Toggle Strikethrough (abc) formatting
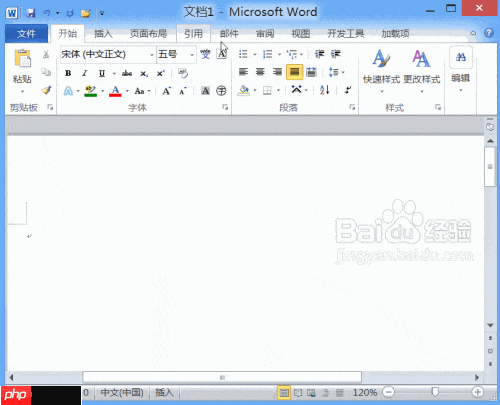This screenshot has width=500, height=405. [127, 73]
